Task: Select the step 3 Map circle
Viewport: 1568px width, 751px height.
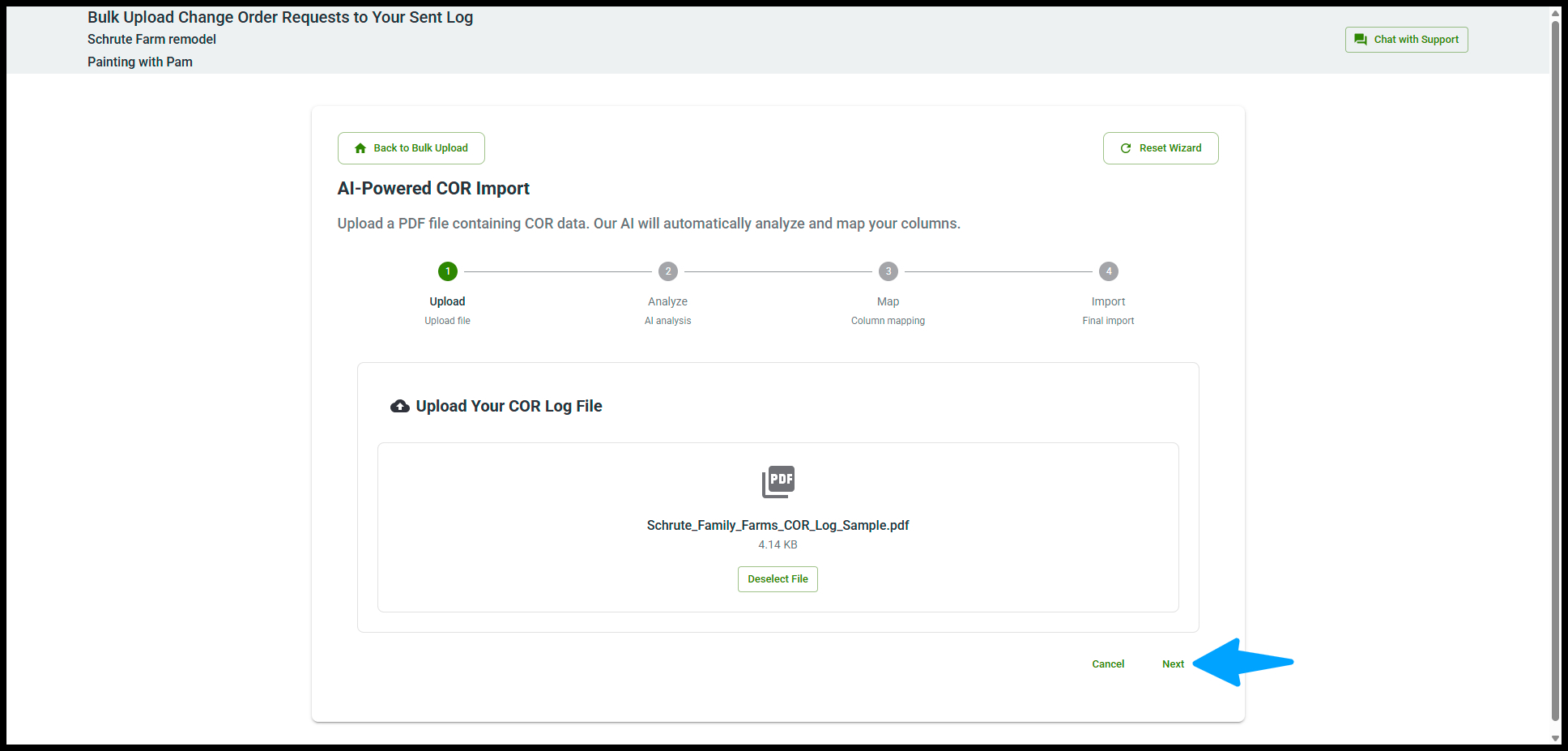Action: point(888,271)
